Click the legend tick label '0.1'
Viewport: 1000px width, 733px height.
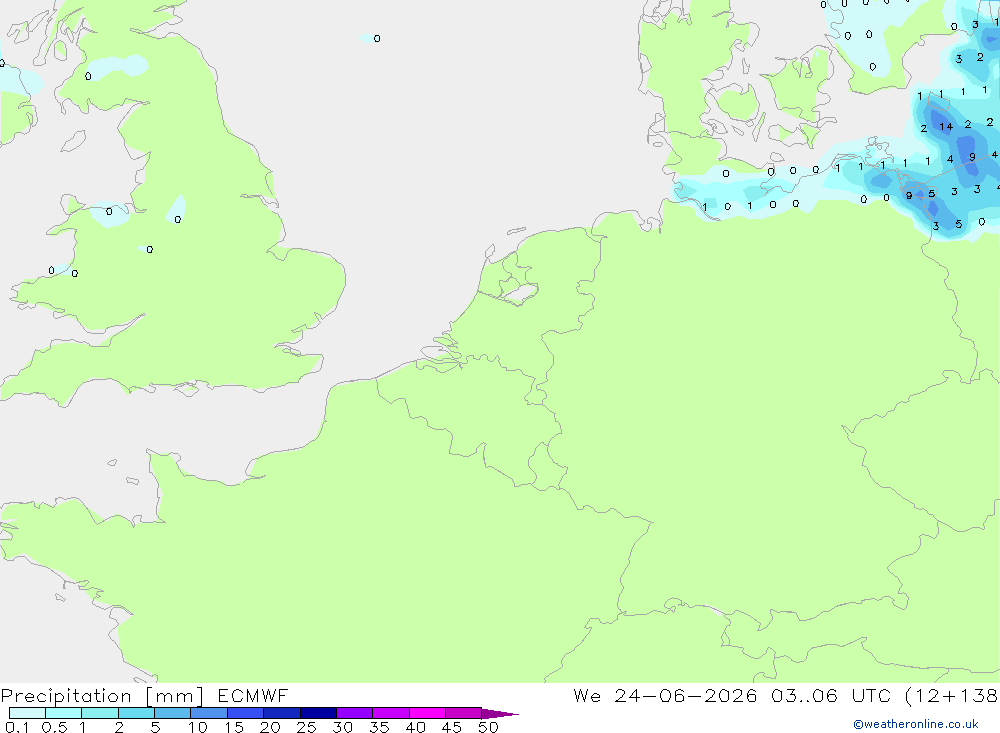[17, 727]
